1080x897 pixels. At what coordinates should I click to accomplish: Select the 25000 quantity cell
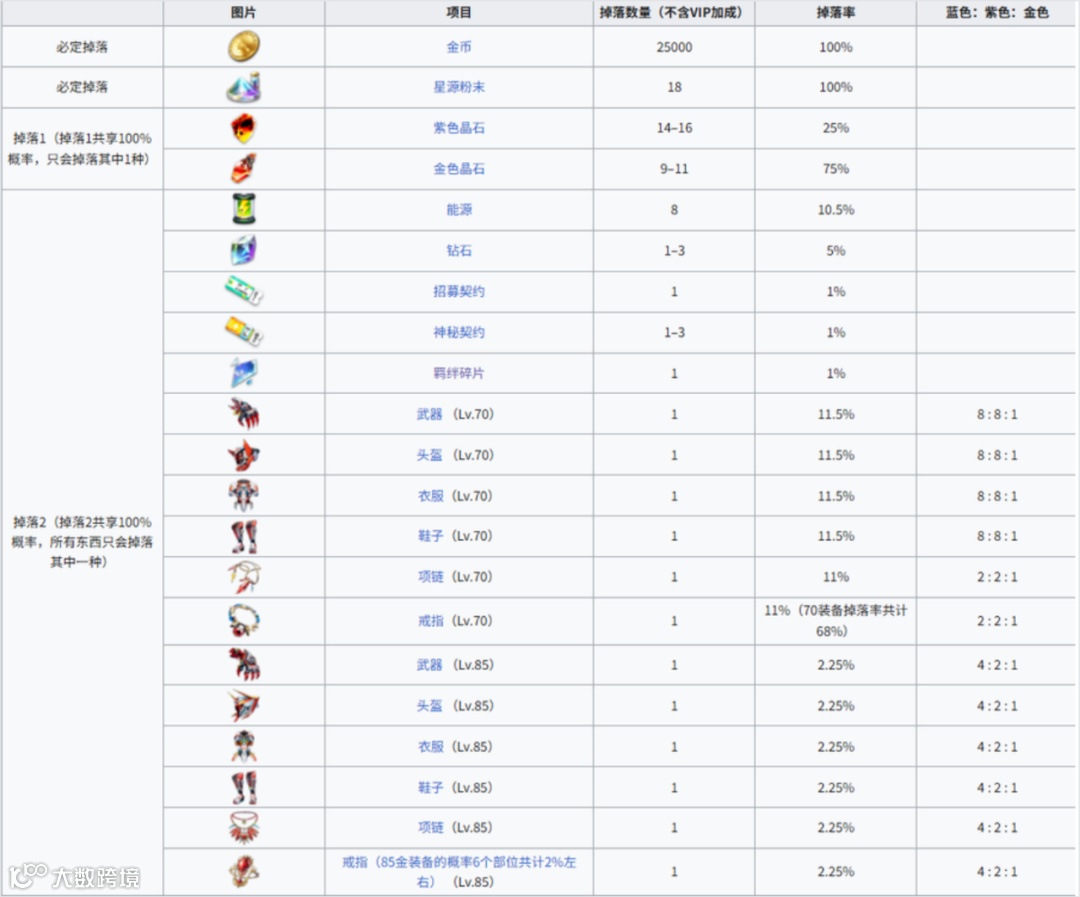coord(674,47)
